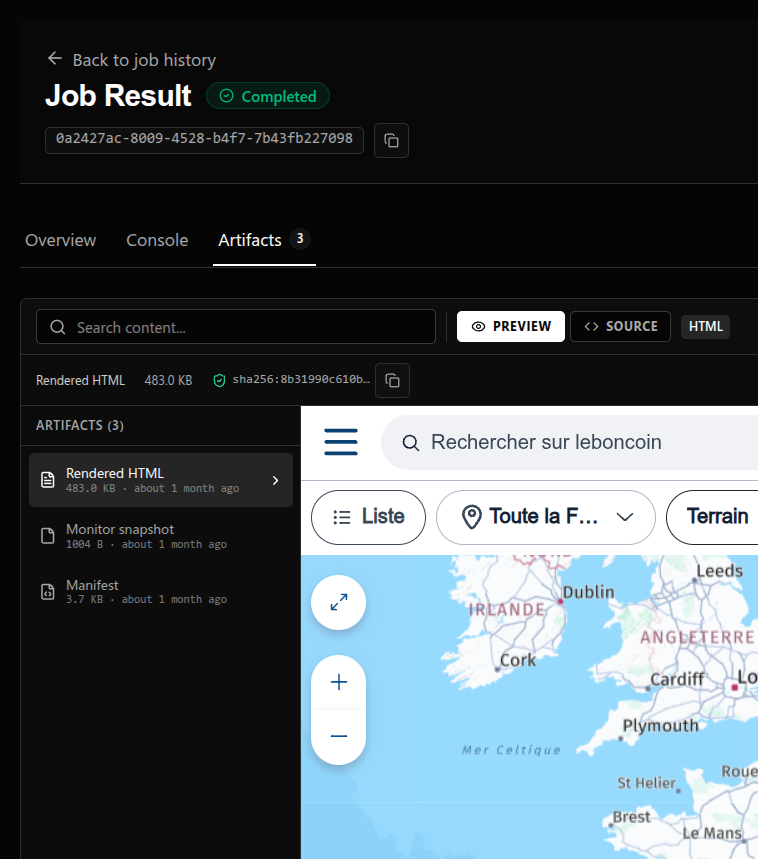Switch to Liste view button
Viewport: 758px width, 859px height.
click(x=368, y=517)
